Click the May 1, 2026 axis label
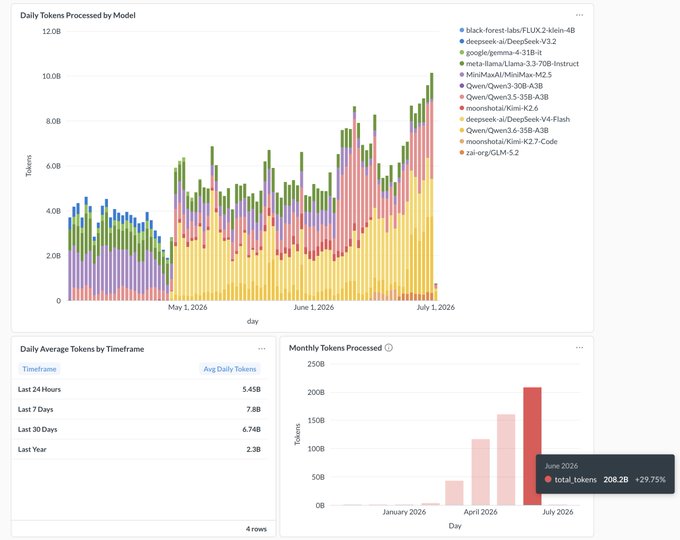The height and width of the screenshot is (540, 680). pos(187,307)
